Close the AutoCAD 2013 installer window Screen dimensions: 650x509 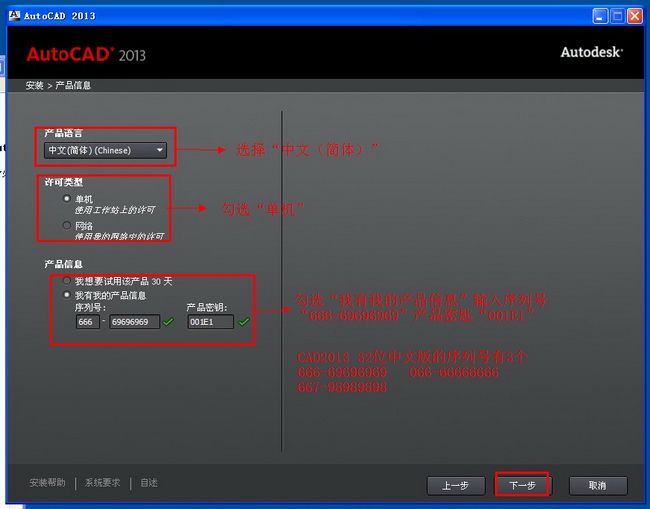coord(635,16)
